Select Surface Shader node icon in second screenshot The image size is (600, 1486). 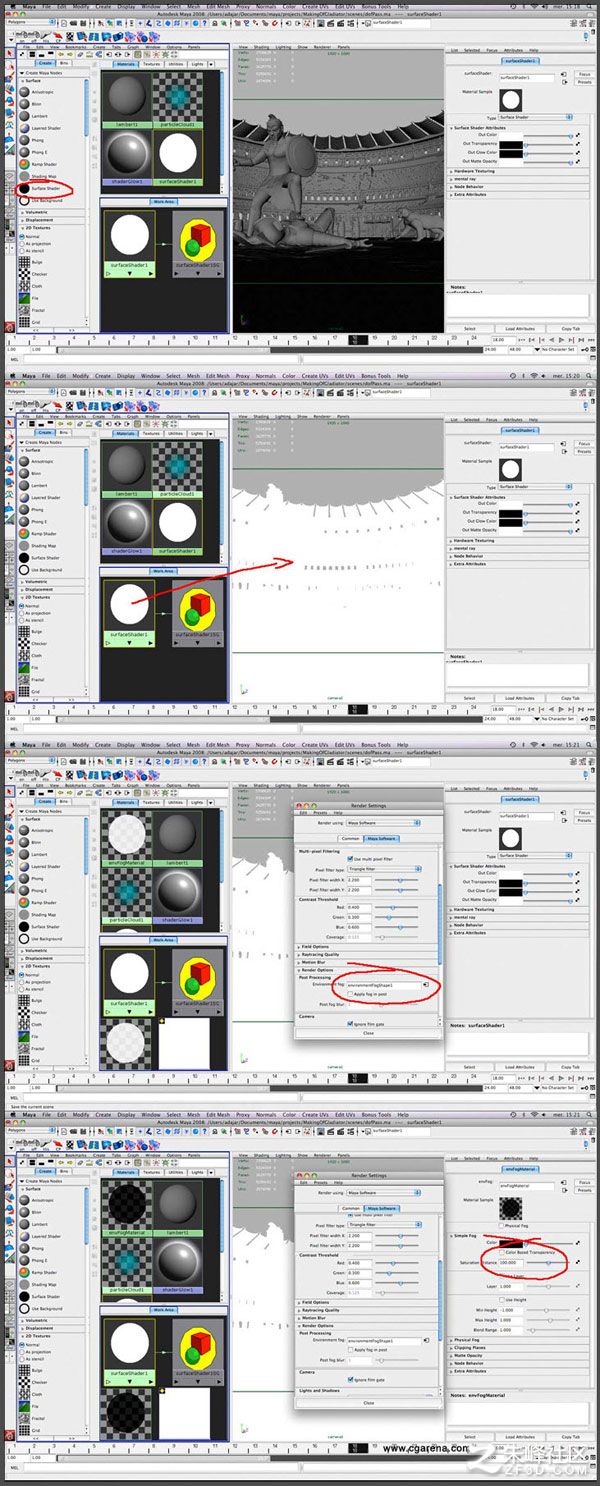tap(24, 558)
